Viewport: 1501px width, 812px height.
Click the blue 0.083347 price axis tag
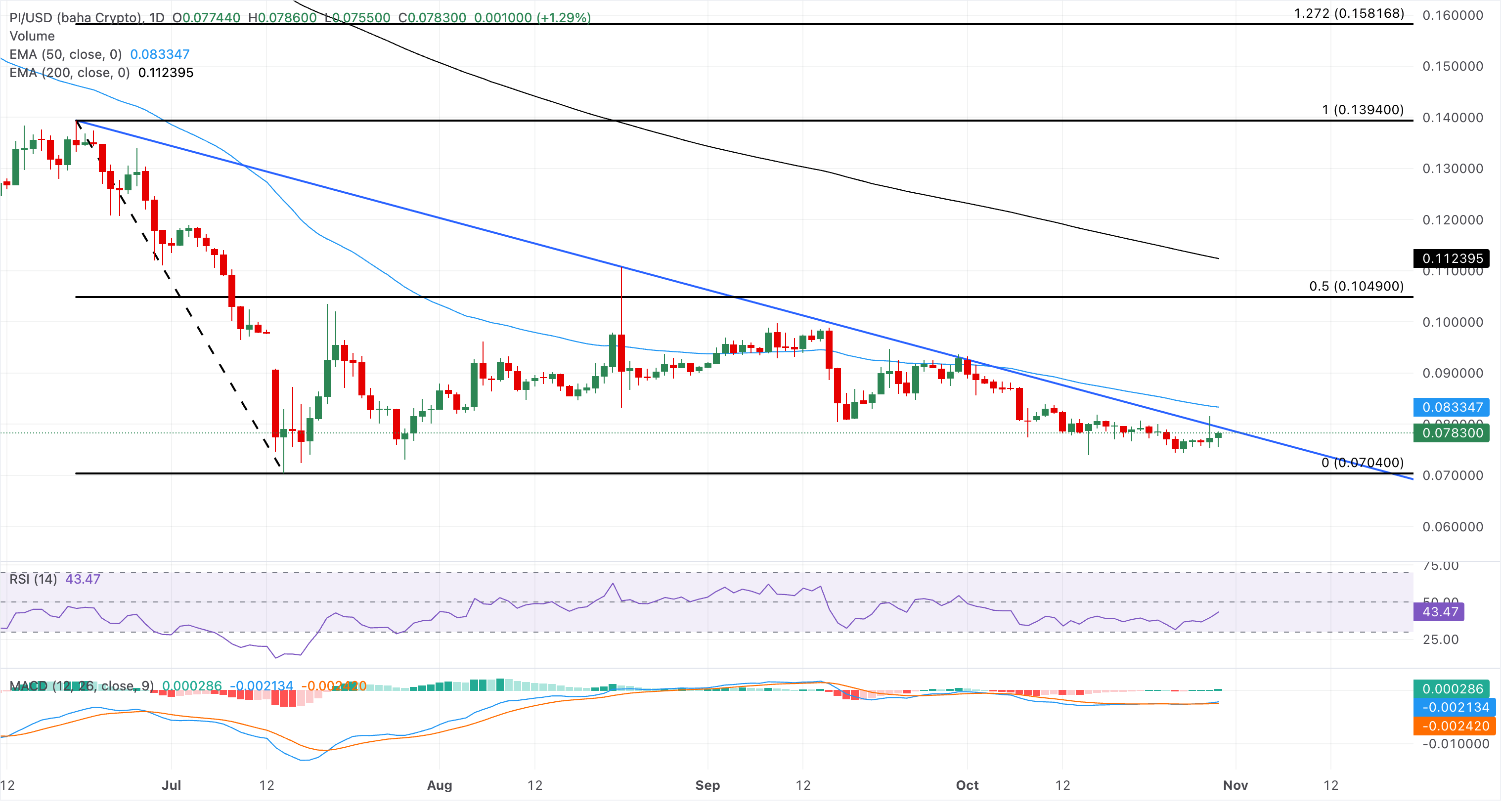pyautogui.click(x=1452, y=407)
